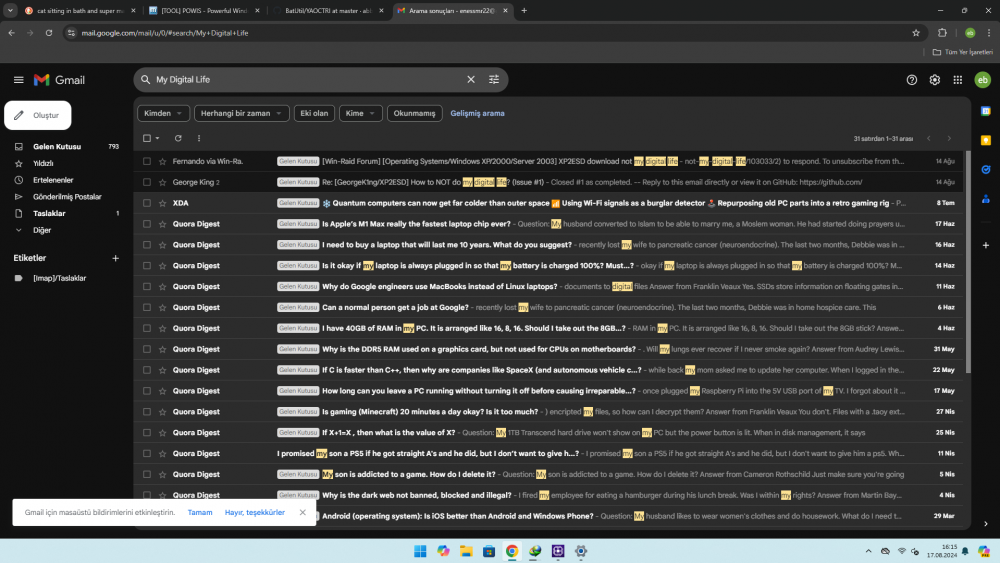The image size is (1000, 563).
Task: Show hidden system tray icons
Action: click(x=868, y=551)
